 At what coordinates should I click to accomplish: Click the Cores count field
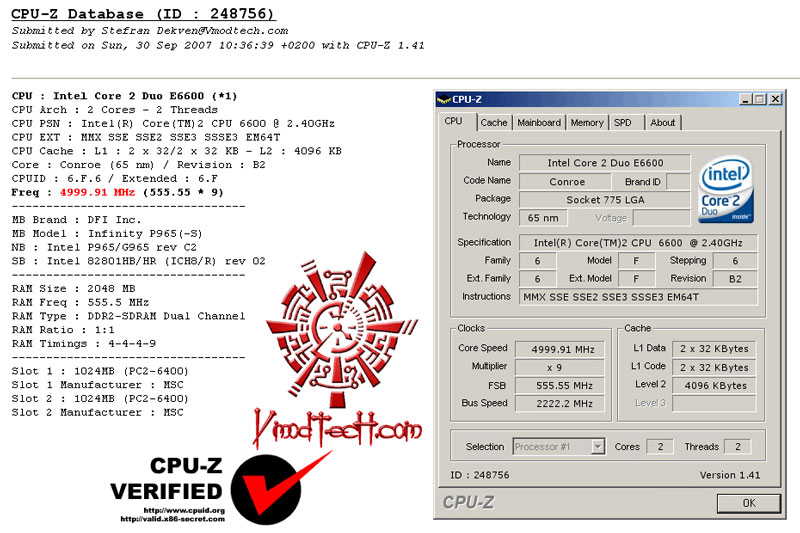coord(660,447)
